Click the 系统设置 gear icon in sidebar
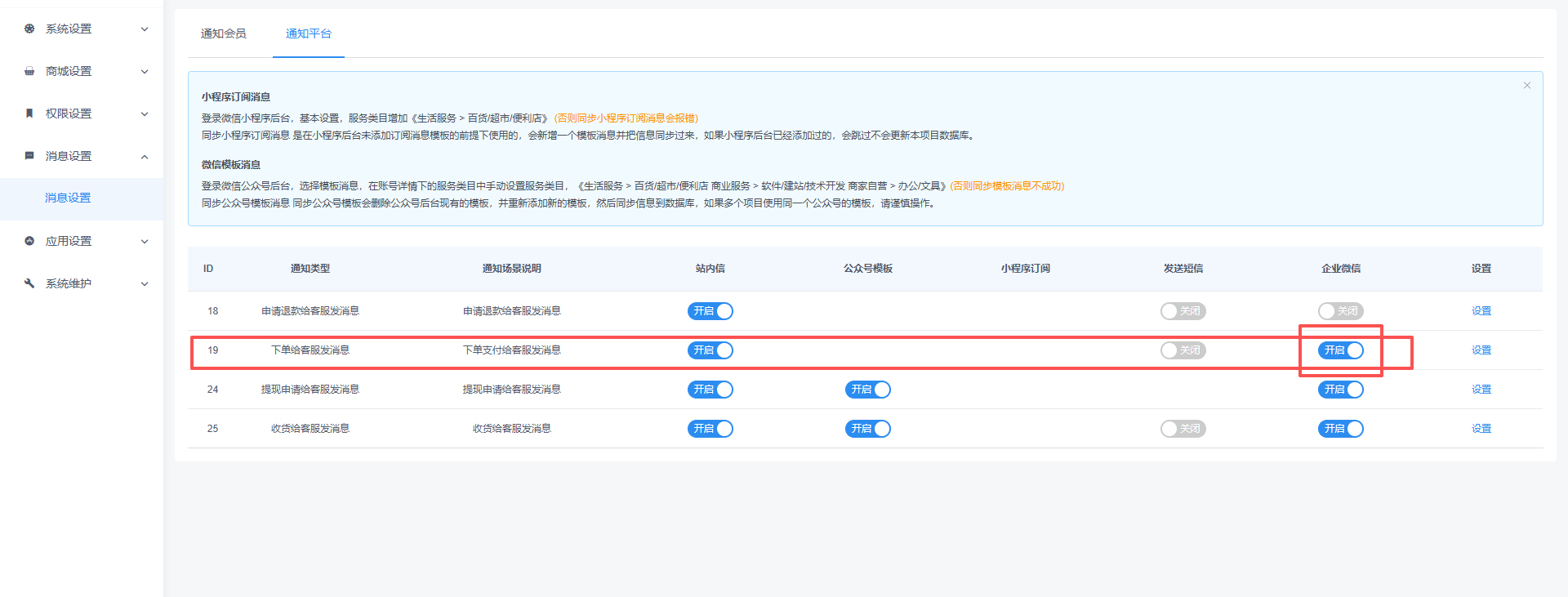This screenshot has width=1568, height=597. click(29, 29)
